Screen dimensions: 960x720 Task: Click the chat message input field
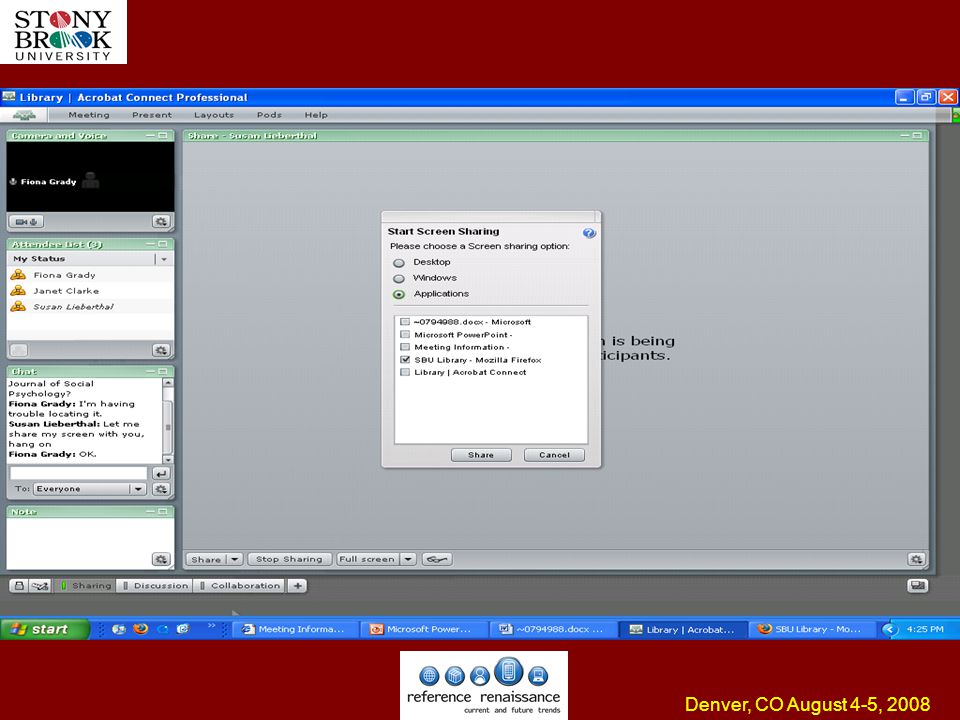pyautogui.click(x=79, y=473)
